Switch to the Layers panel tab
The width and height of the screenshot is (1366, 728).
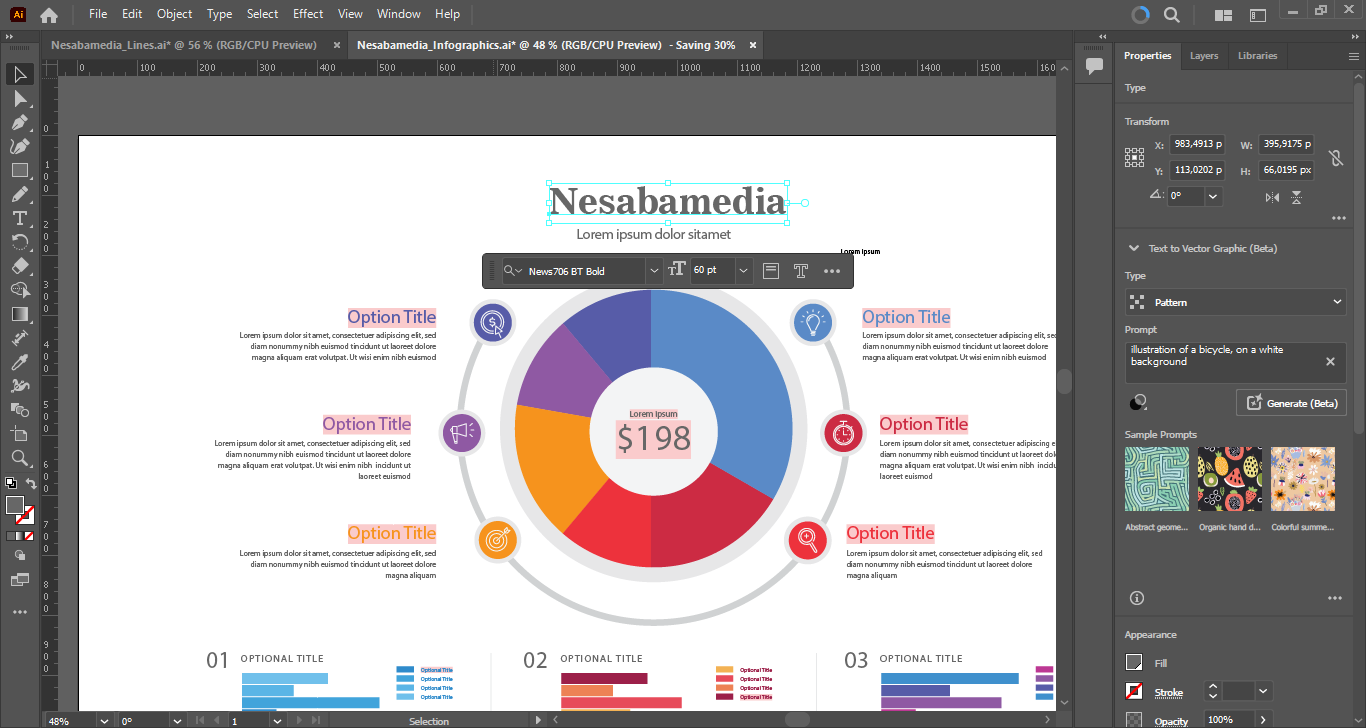click(x=1203, y=56)
